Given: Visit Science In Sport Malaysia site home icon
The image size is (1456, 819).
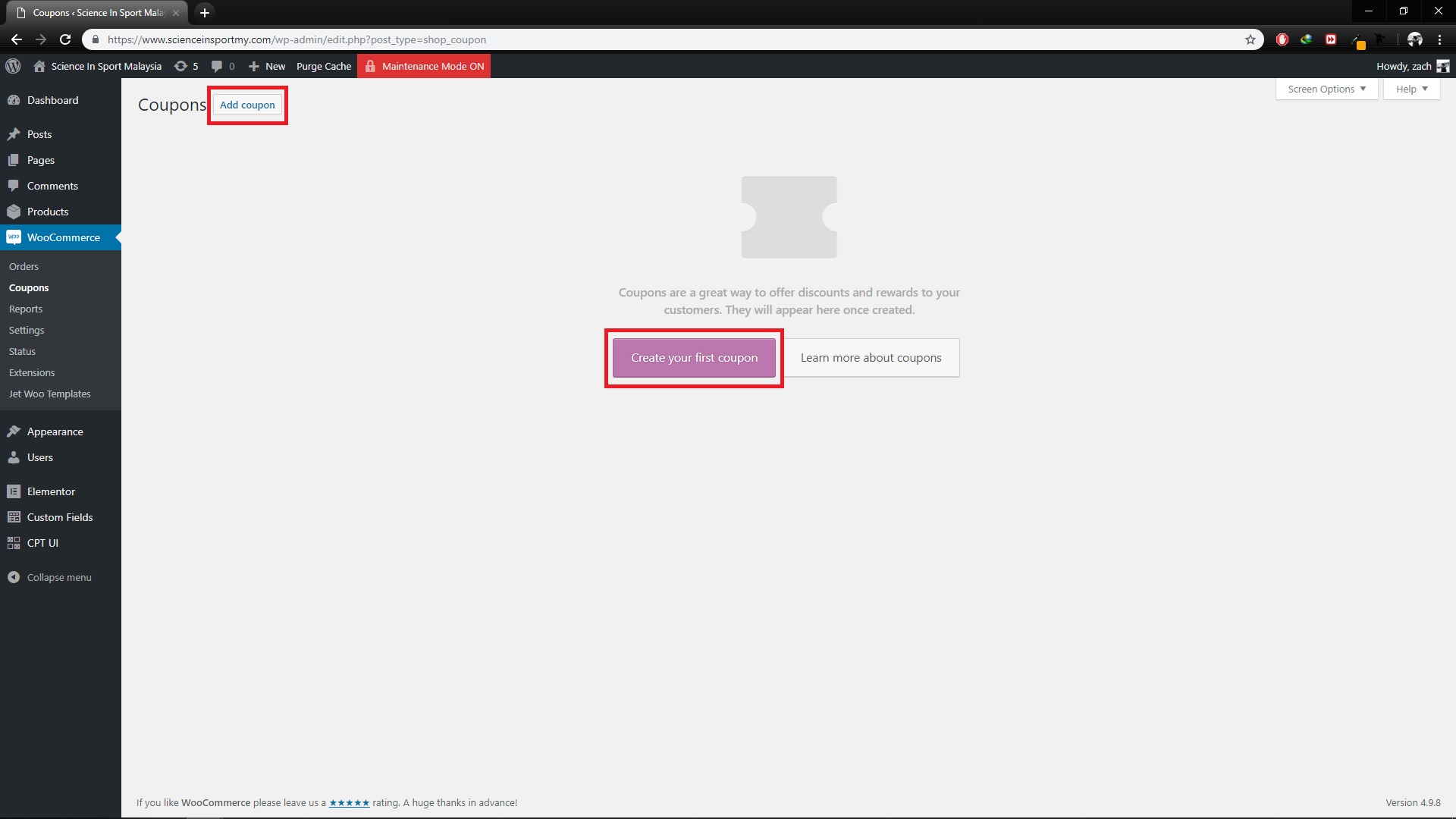Looking at the screenshot, I should [39, 66].
